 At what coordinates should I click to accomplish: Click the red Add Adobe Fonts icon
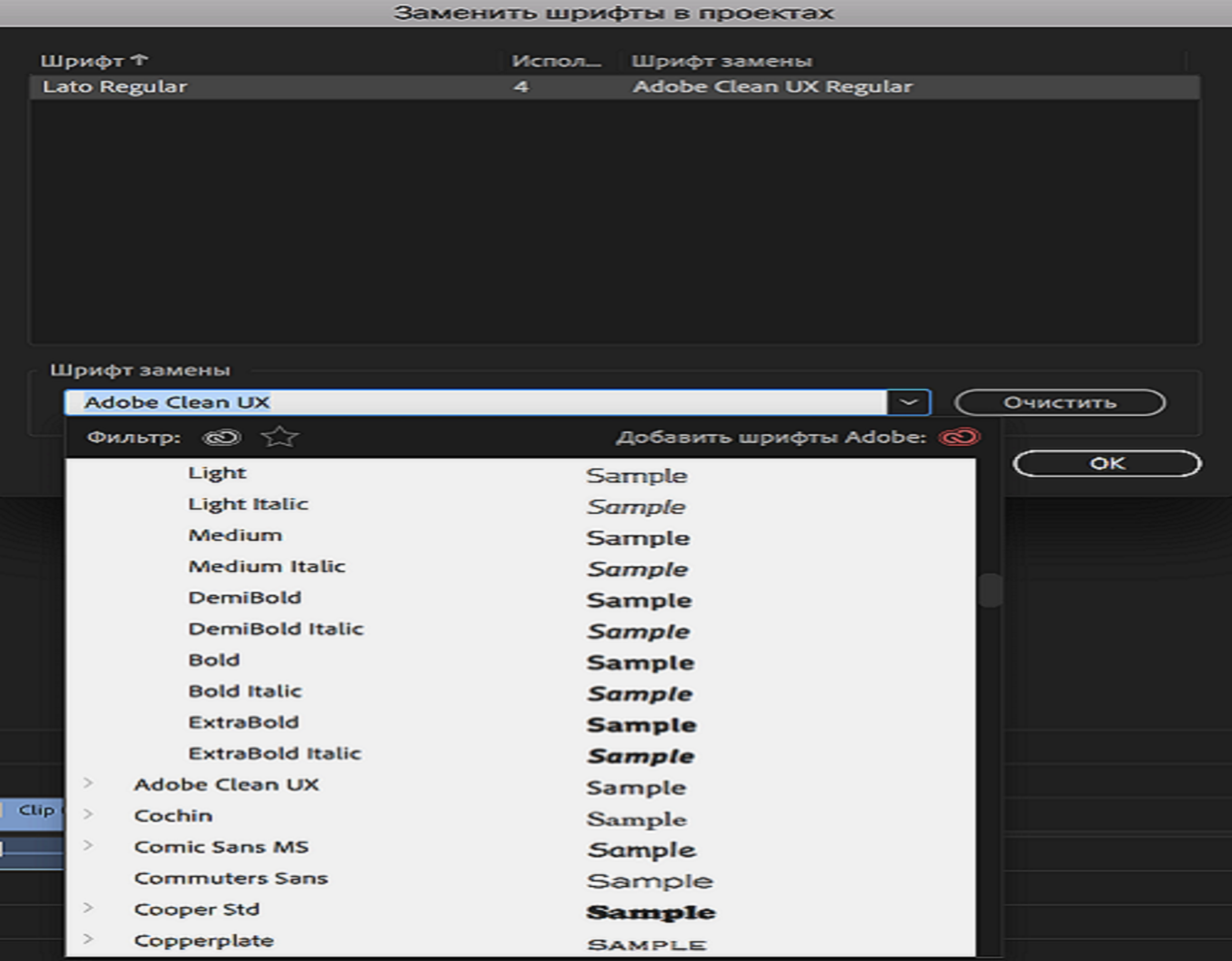point(960,437)
